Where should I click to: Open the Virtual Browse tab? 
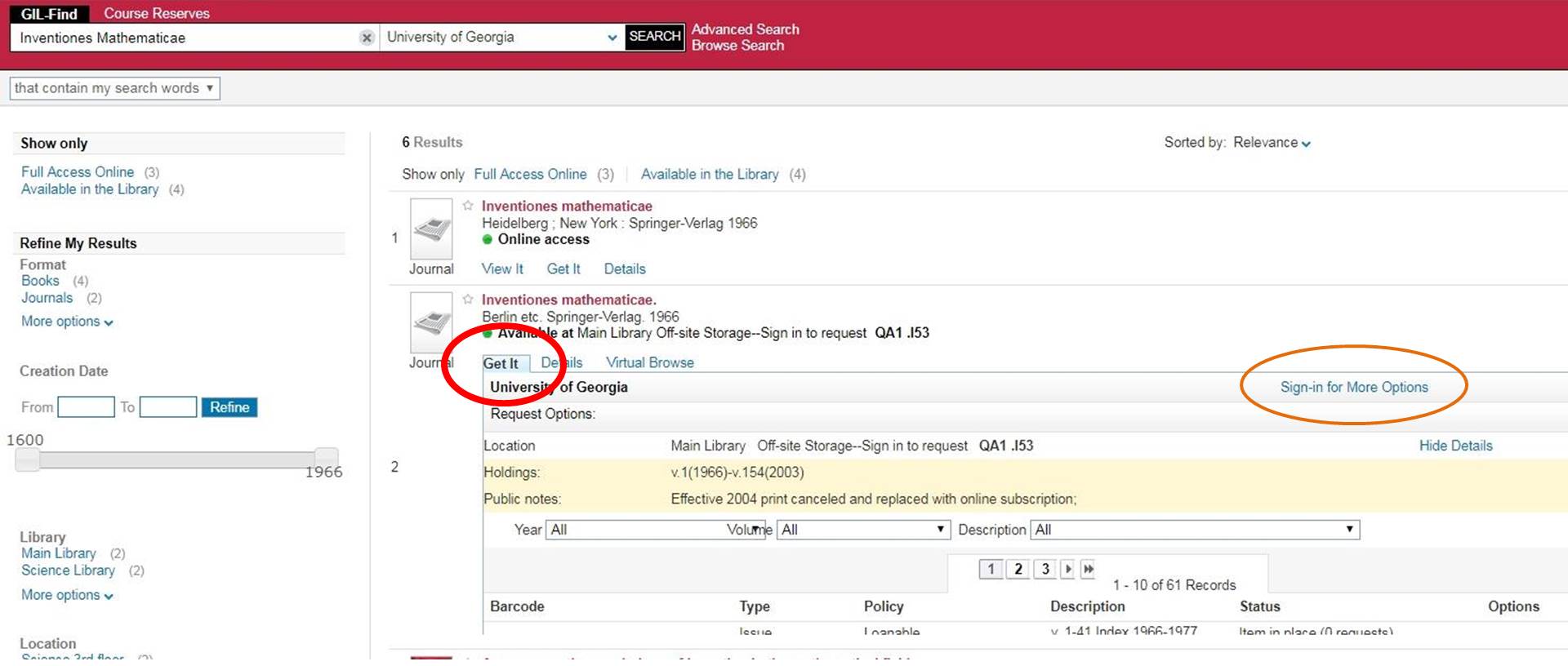649,362
